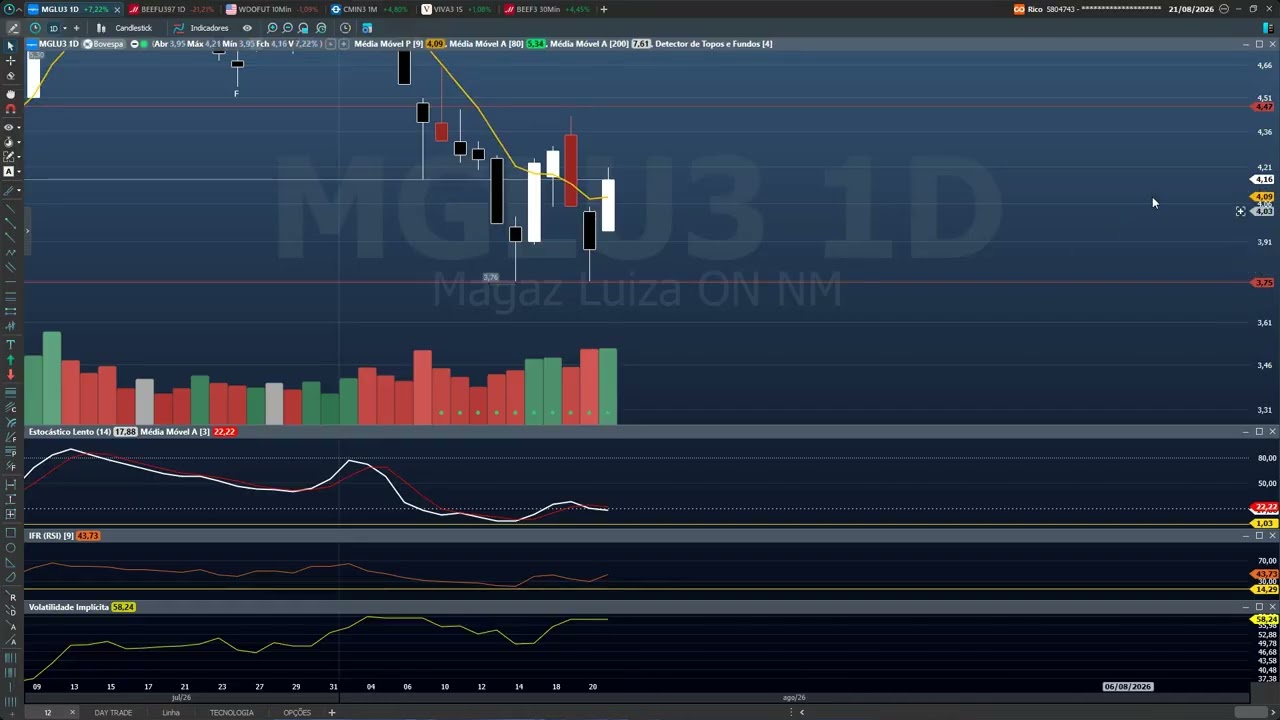Open dropdown arrow next to the letter A tool
Image resolution: width=1280 pixels, height=720 pixels.
19,172
